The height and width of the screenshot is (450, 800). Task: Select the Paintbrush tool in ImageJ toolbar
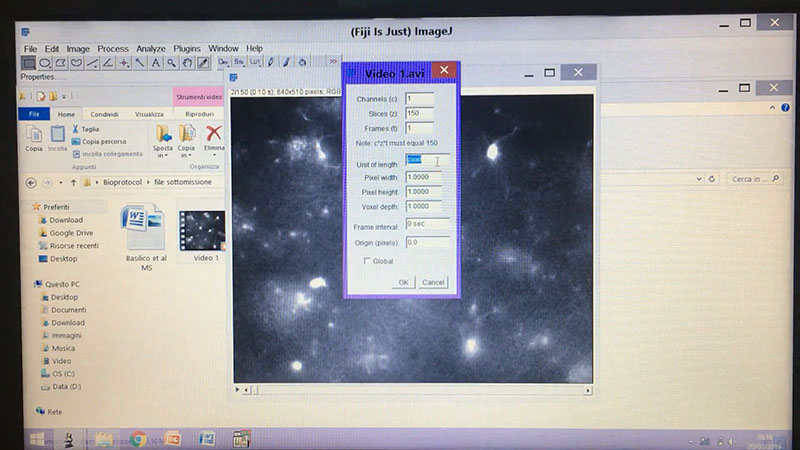pyautogui.click(x=287, y=62)
